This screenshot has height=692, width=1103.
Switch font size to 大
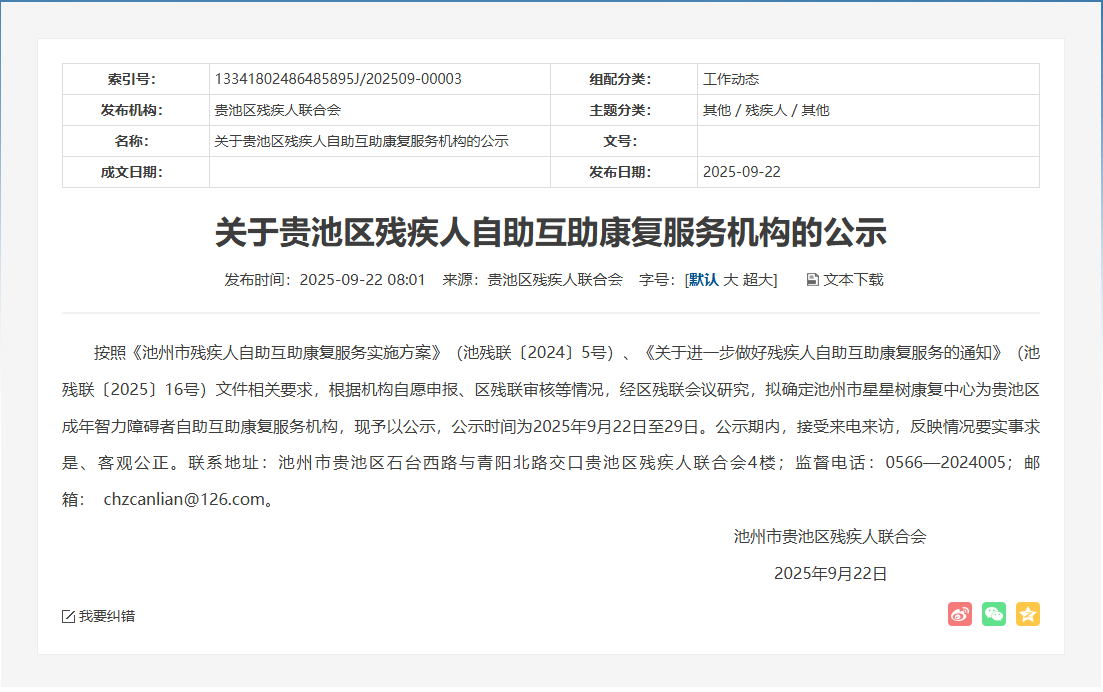point(730,280)
